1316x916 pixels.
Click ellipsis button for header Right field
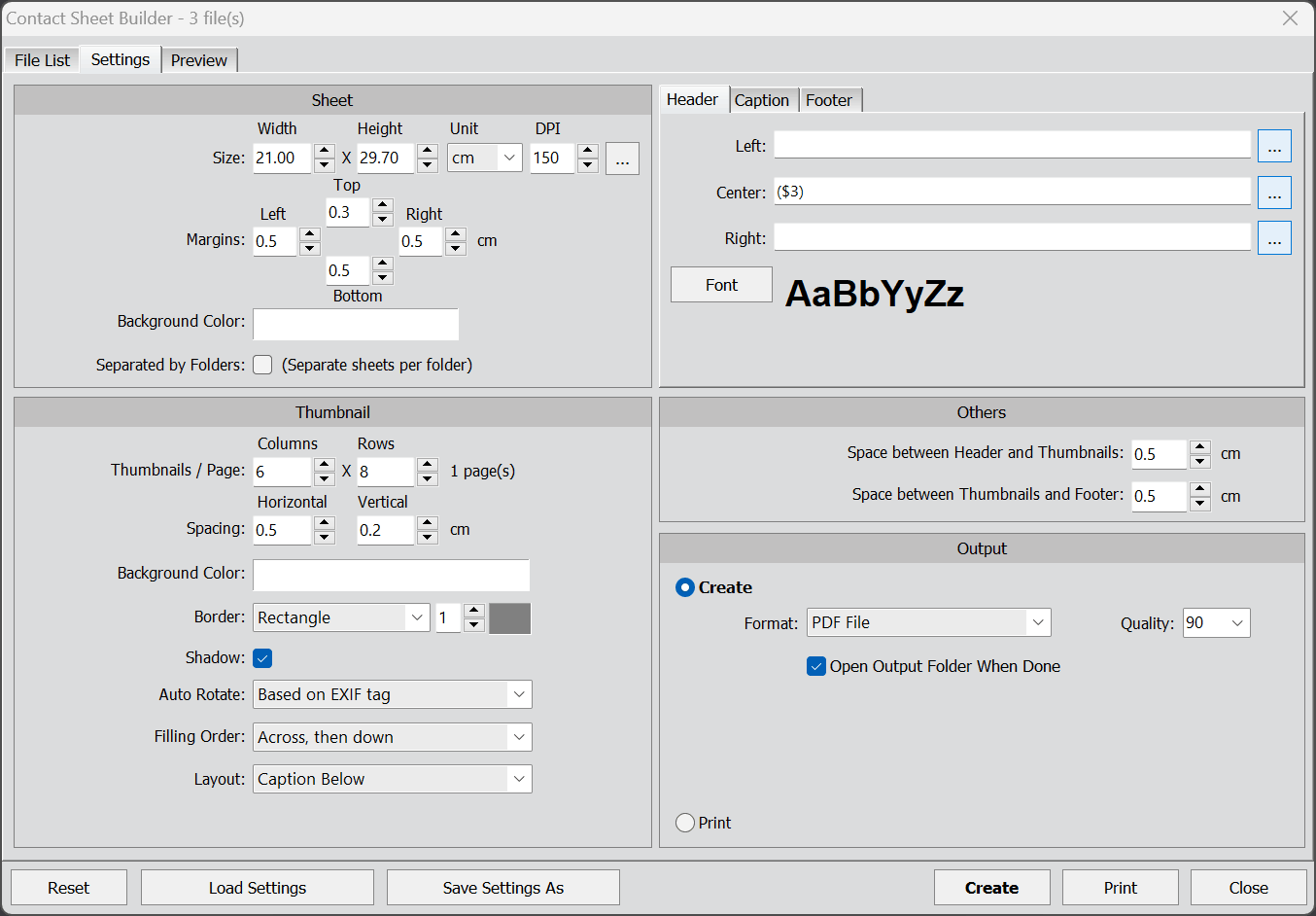[x=1273, y=238]
